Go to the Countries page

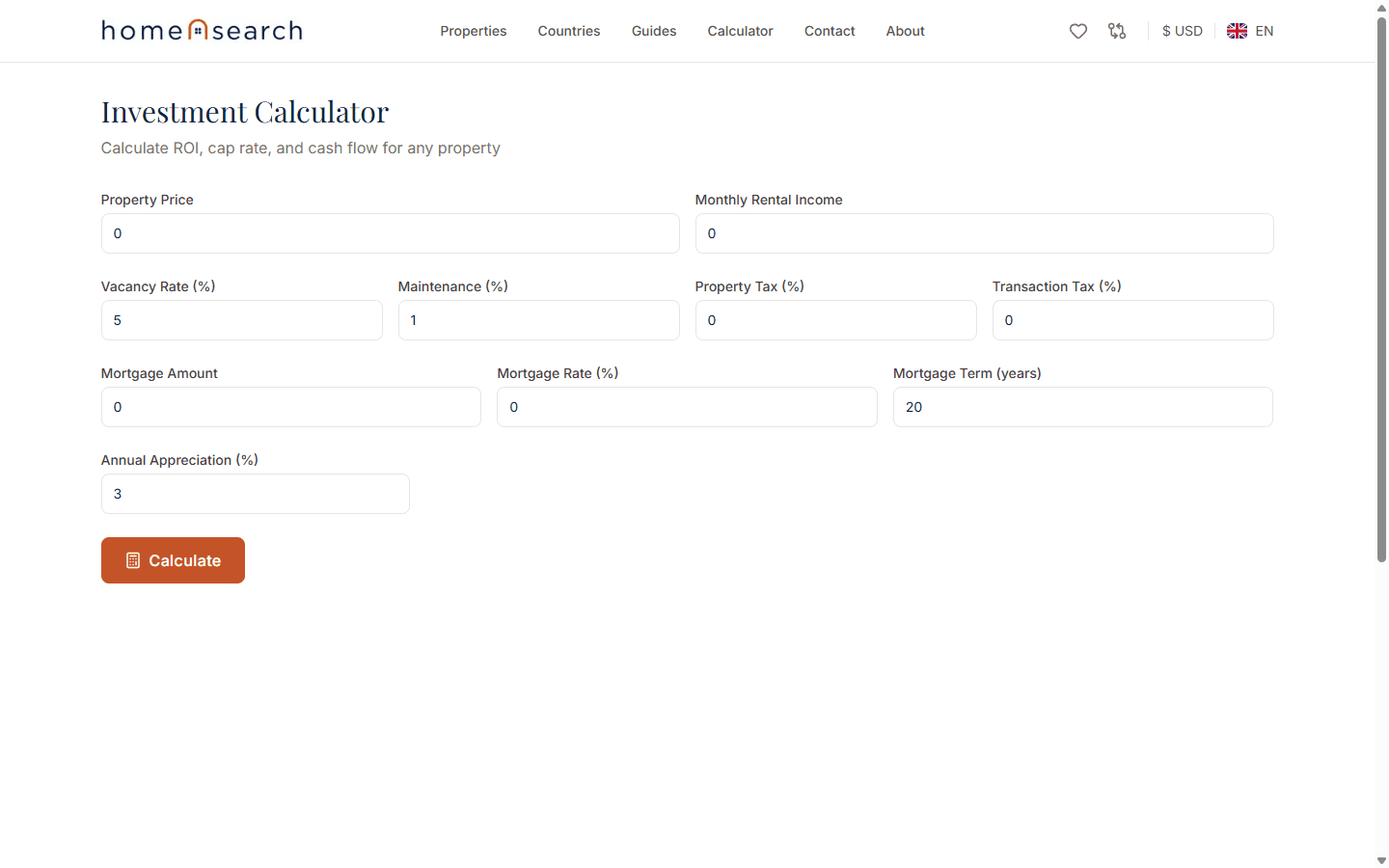[568, 31]
